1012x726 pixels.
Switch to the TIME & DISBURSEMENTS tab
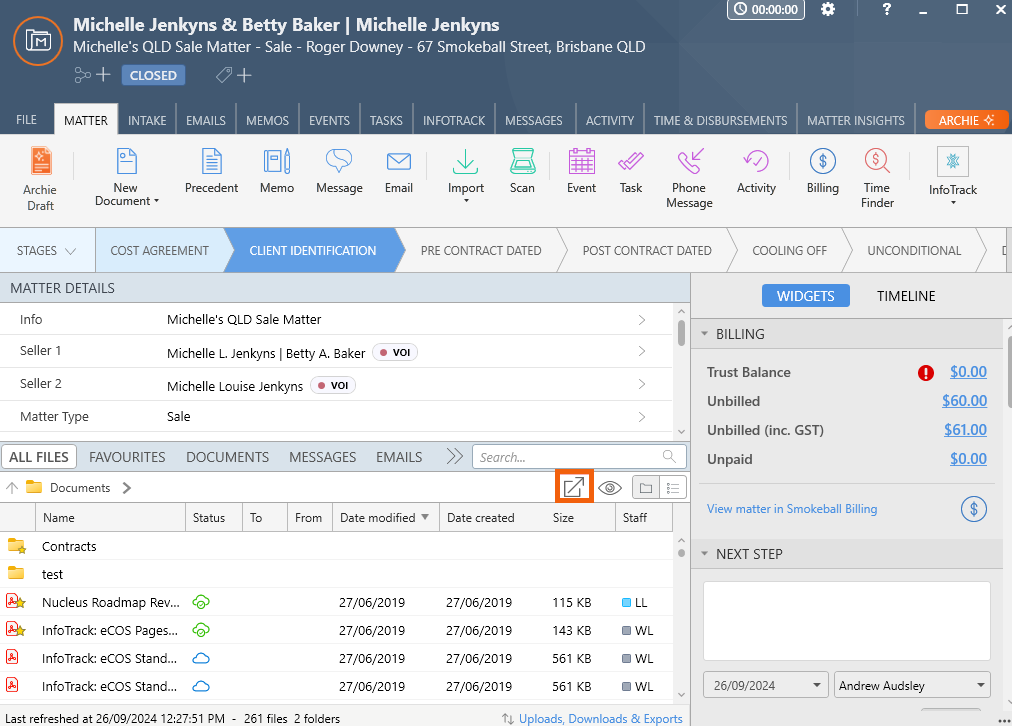click(720, 121)
